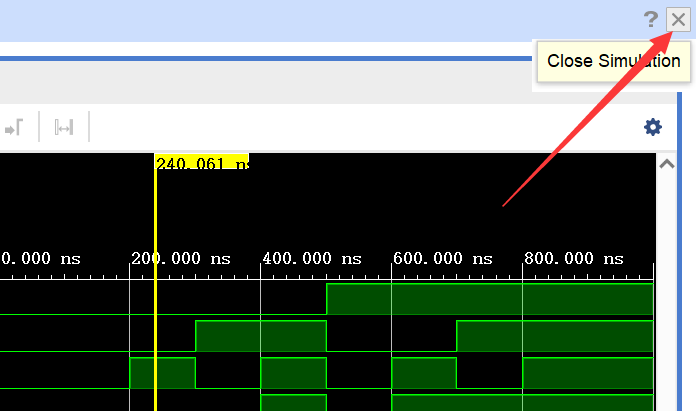Screen dimensions: 696x411
Task: Click the scroll-up arrow of the waveform scrollbar
Action: [x=667, y=164]
